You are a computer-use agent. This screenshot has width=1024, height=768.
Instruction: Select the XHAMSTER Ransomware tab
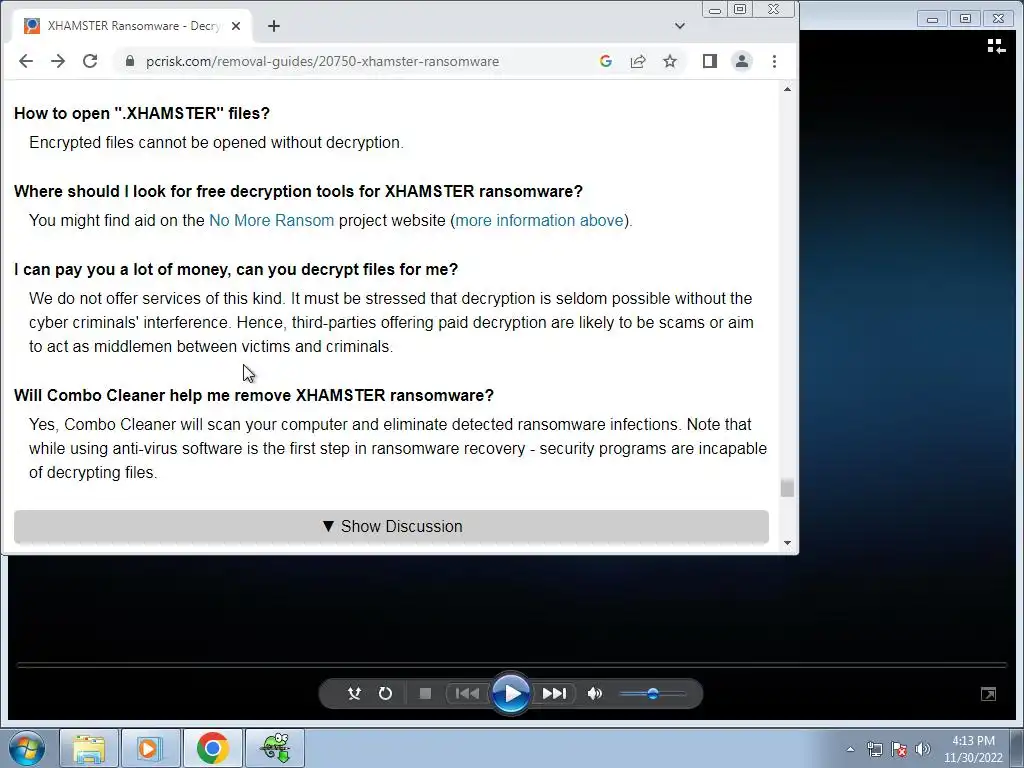point(132,26)
